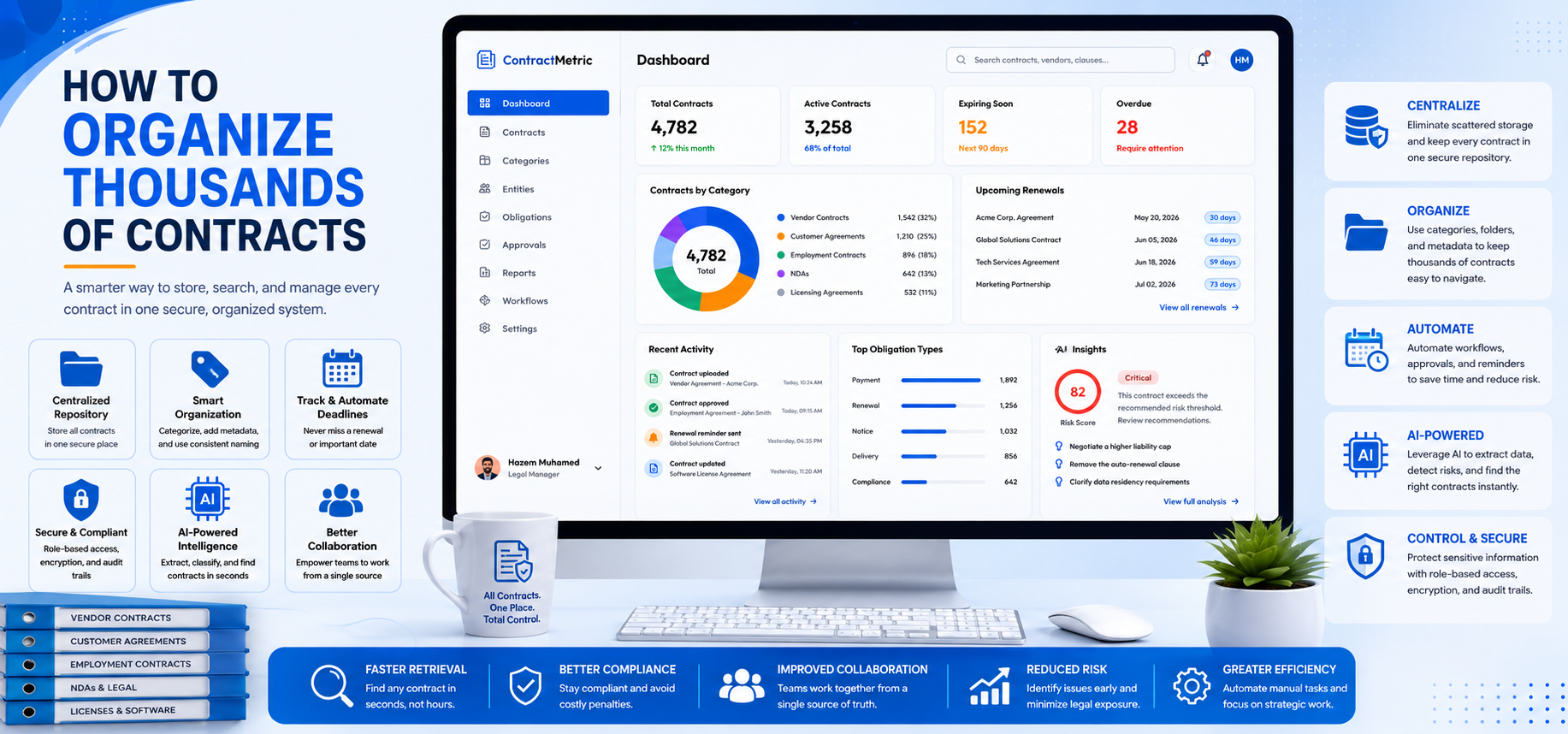The image size is (1568, 734).
Task: Click the Expiring Soon 152 value
Action: click(x=973, y=127)
